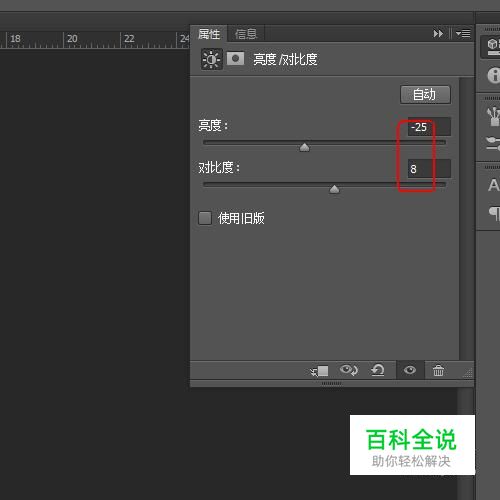The width and height of the screenshot is (500, 500).
Task: Click ruler mark 20
Action: click(72, 39)
